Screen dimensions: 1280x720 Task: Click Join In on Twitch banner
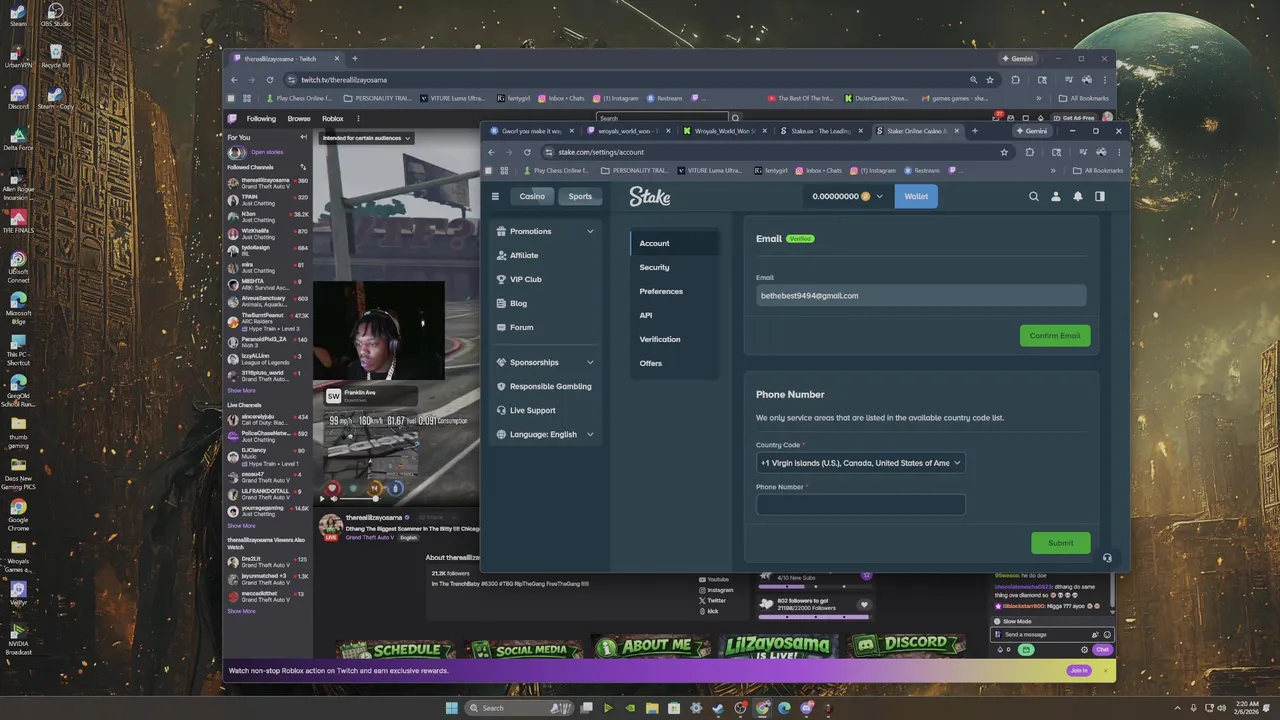(1079, 670)
